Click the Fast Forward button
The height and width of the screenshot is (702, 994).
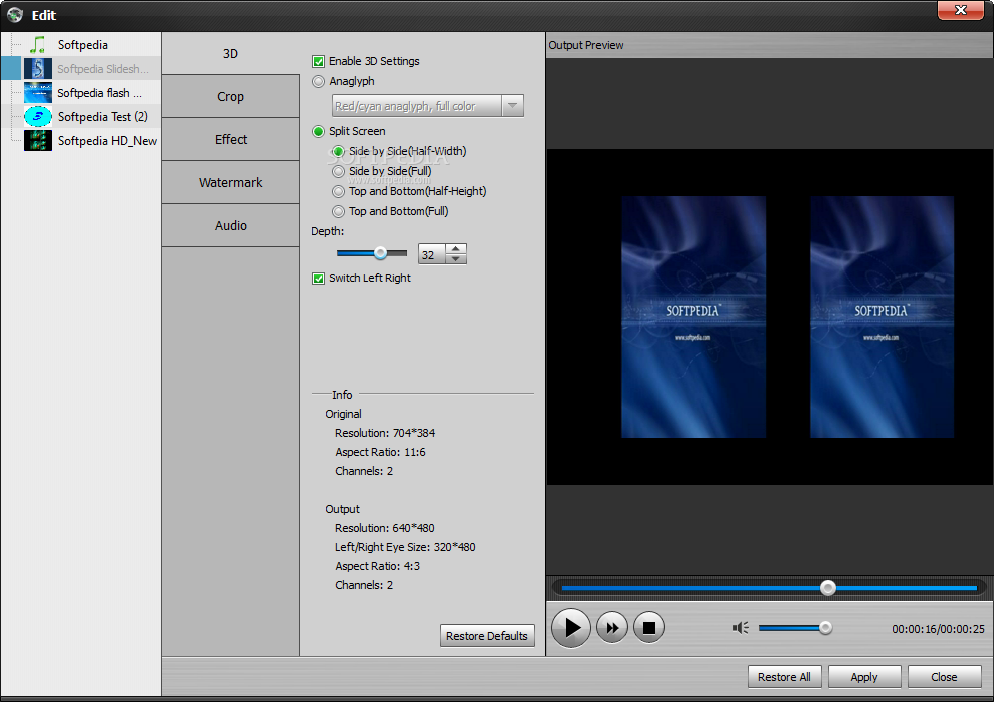[612, 628]
